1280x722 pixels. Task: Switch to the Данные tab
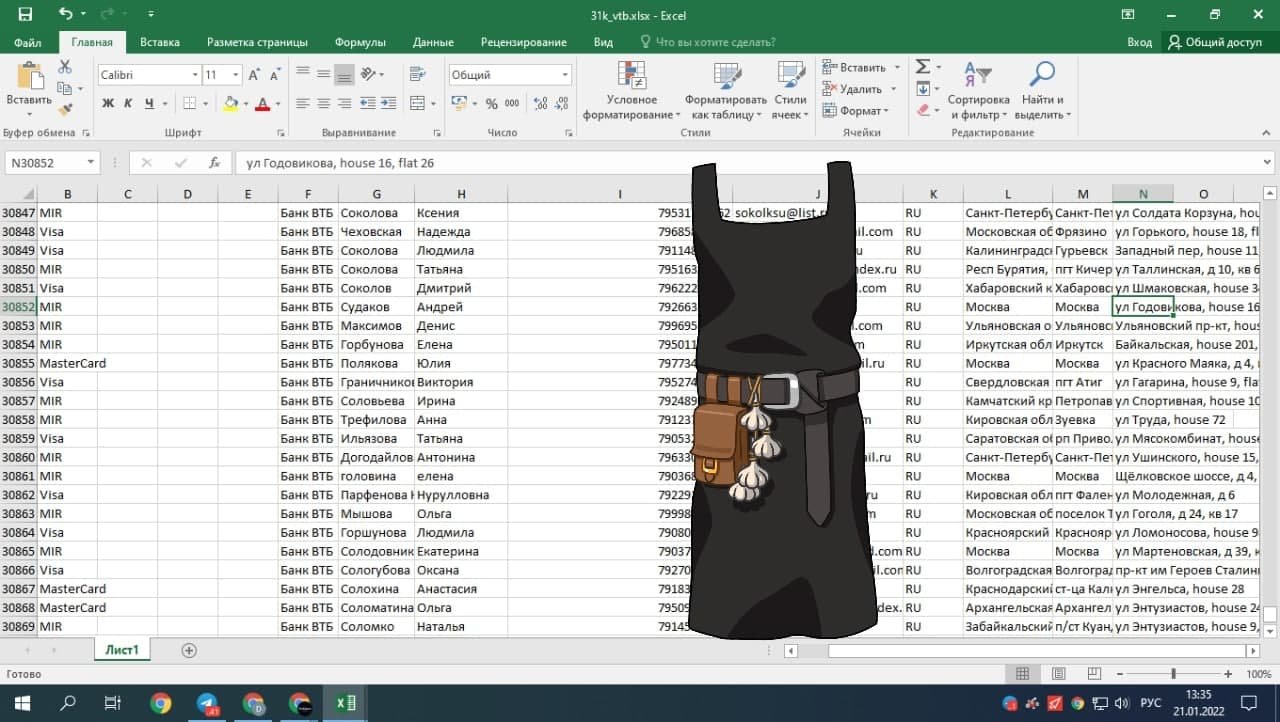[433, 42]
